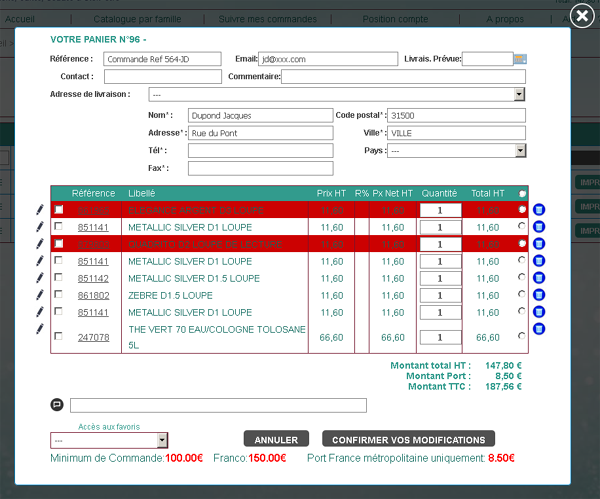Viewport: 600px width, 499px height.
Task: Remove THE VERT 70 EAU/COLOGNE item
Action: (x=539, y=329)
